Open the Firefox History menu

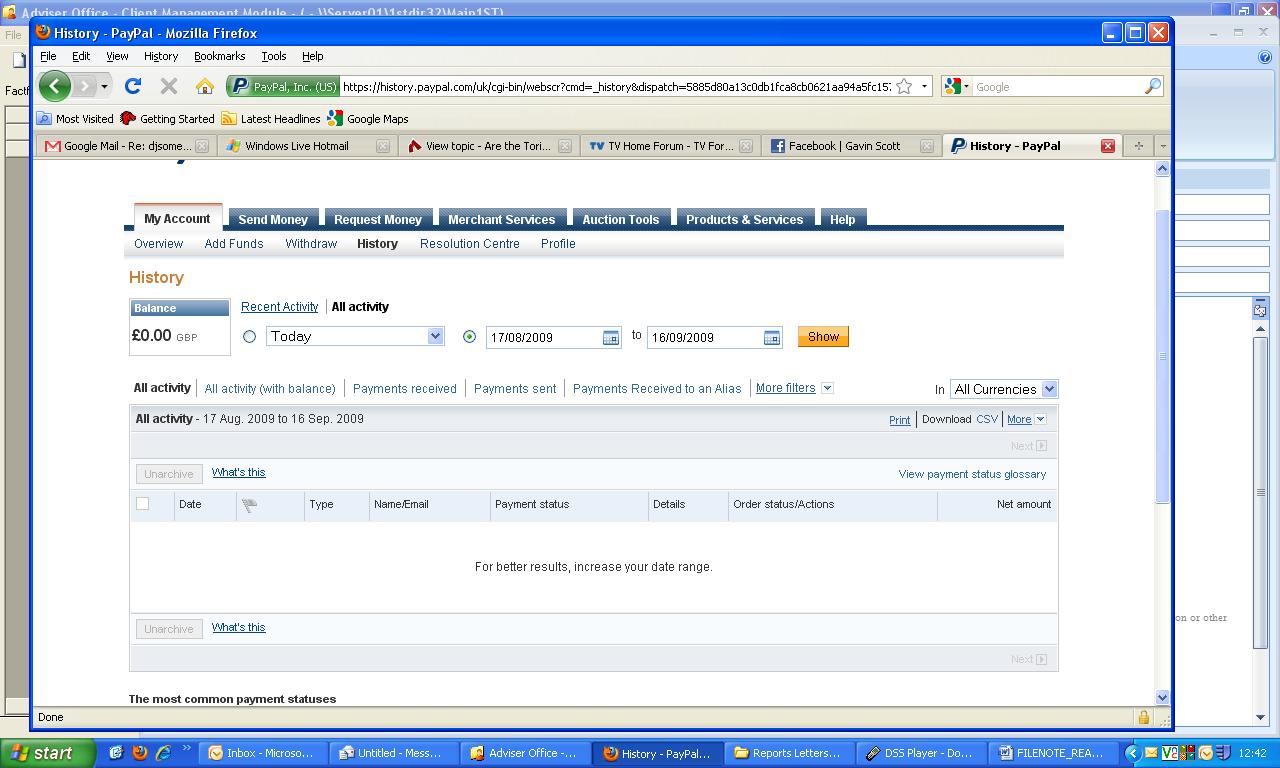[x=160, y=56]
